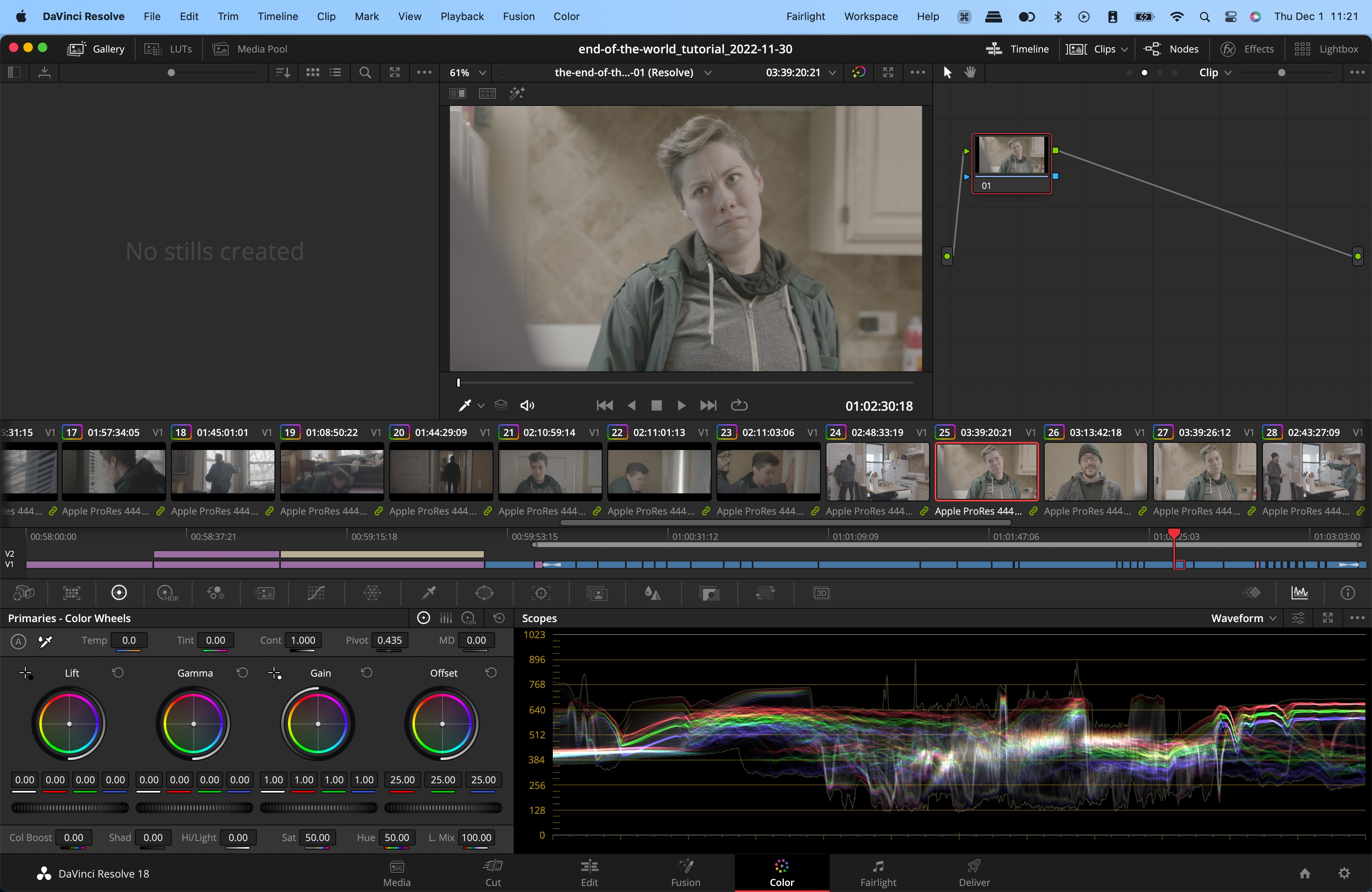Viewport: 1372px width, 892px height.
Task: Toggle the Gallery panel
Action: (96, 49)
